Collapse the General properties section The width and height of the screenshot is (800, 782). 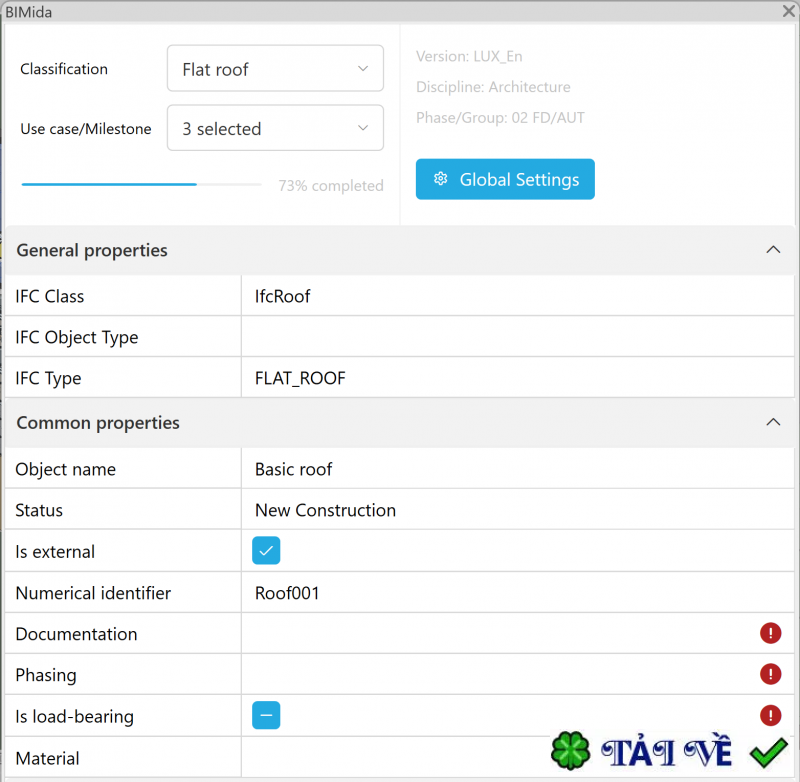tap(773, 250)
